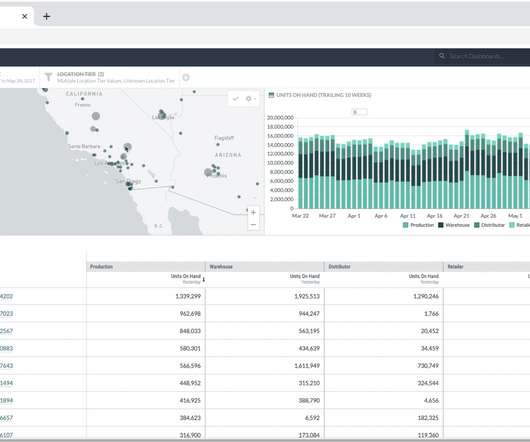Open row link ending 6657

coord(6,418)
